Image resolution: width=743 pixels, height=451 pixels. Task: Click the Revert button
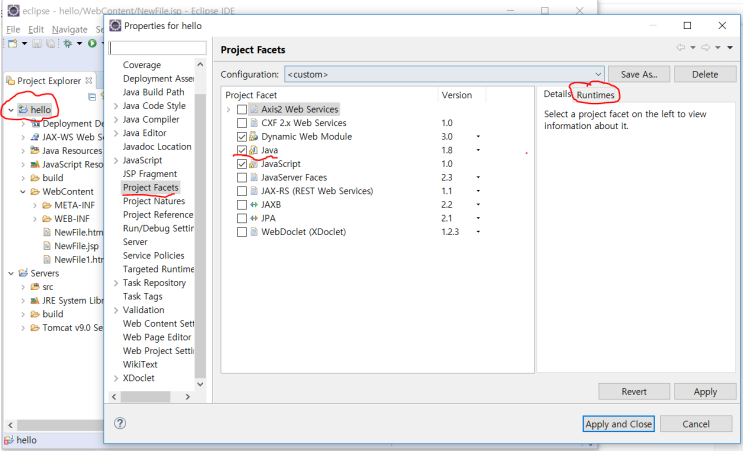tap(634, 392)
